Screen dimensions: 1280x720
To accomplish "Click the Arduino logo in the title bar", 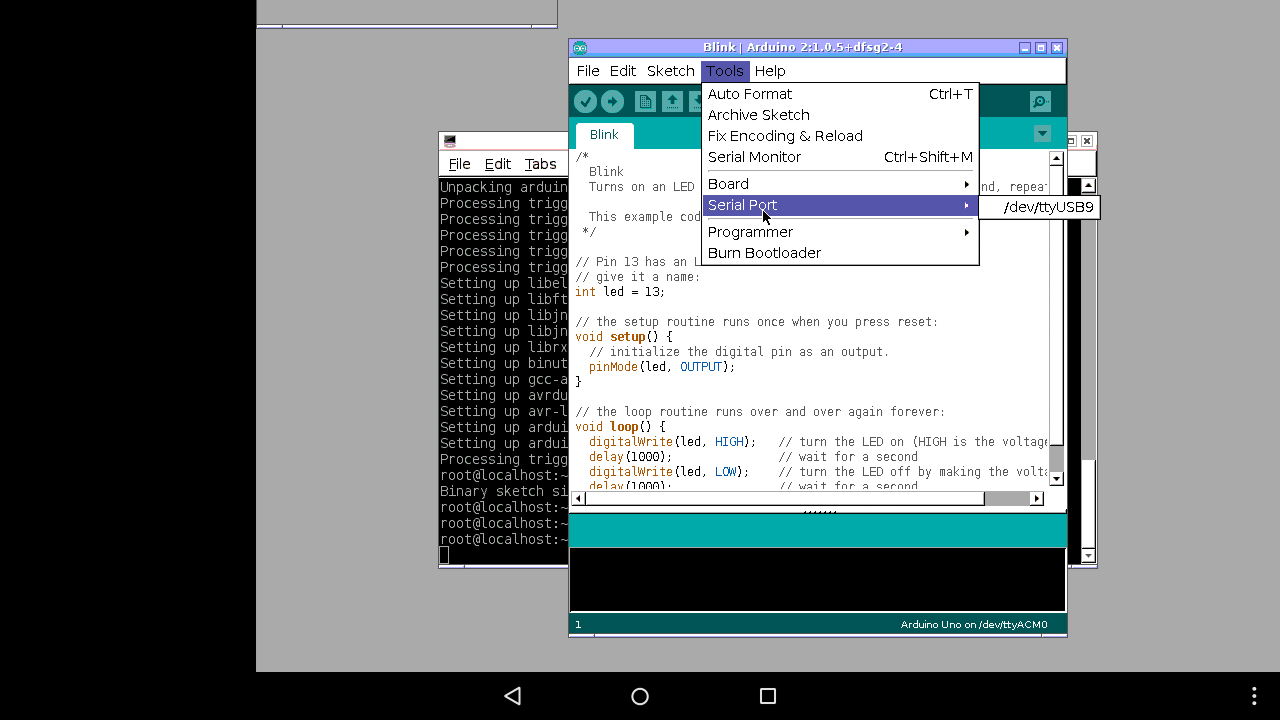I will (580, 48).
